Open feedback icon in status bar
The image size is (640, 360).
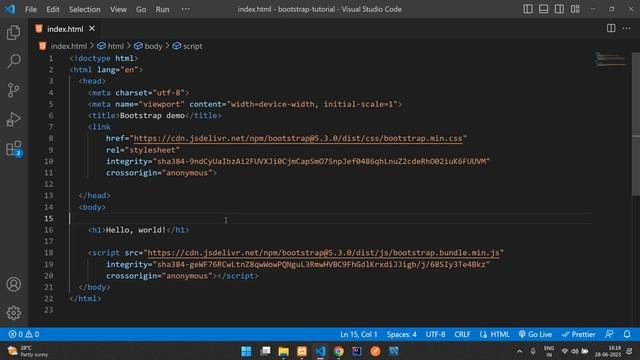tap(609, 334)
